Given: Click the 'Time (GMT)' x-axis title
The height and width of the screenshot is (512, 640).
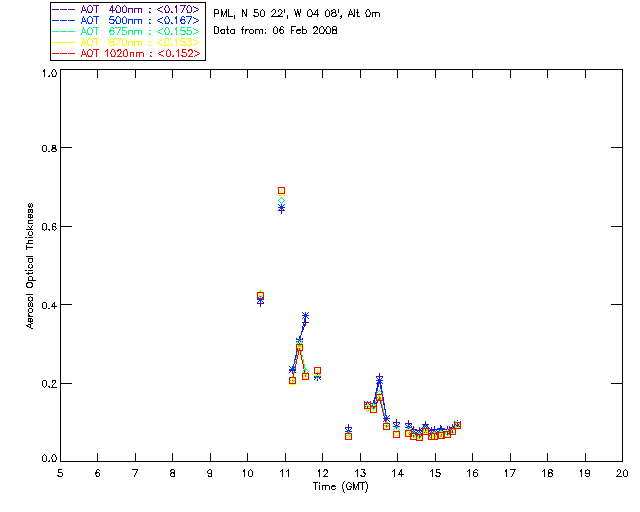Looking at the screenshot, I should point(341,487).
